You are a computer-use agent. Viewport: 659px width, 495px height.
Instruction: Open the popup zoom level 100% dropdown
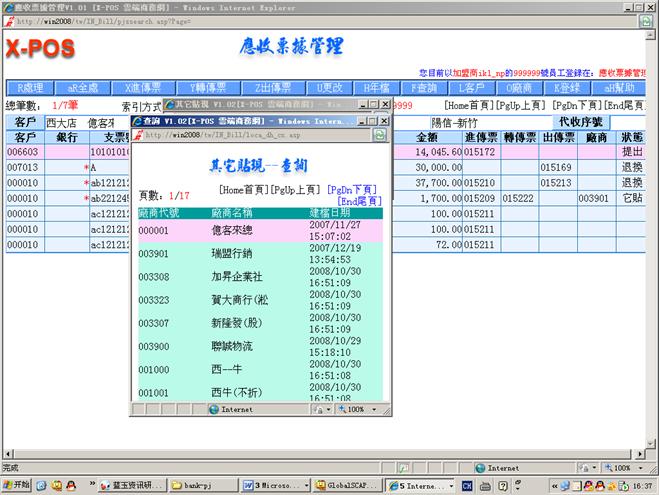(x=358, y=409)
